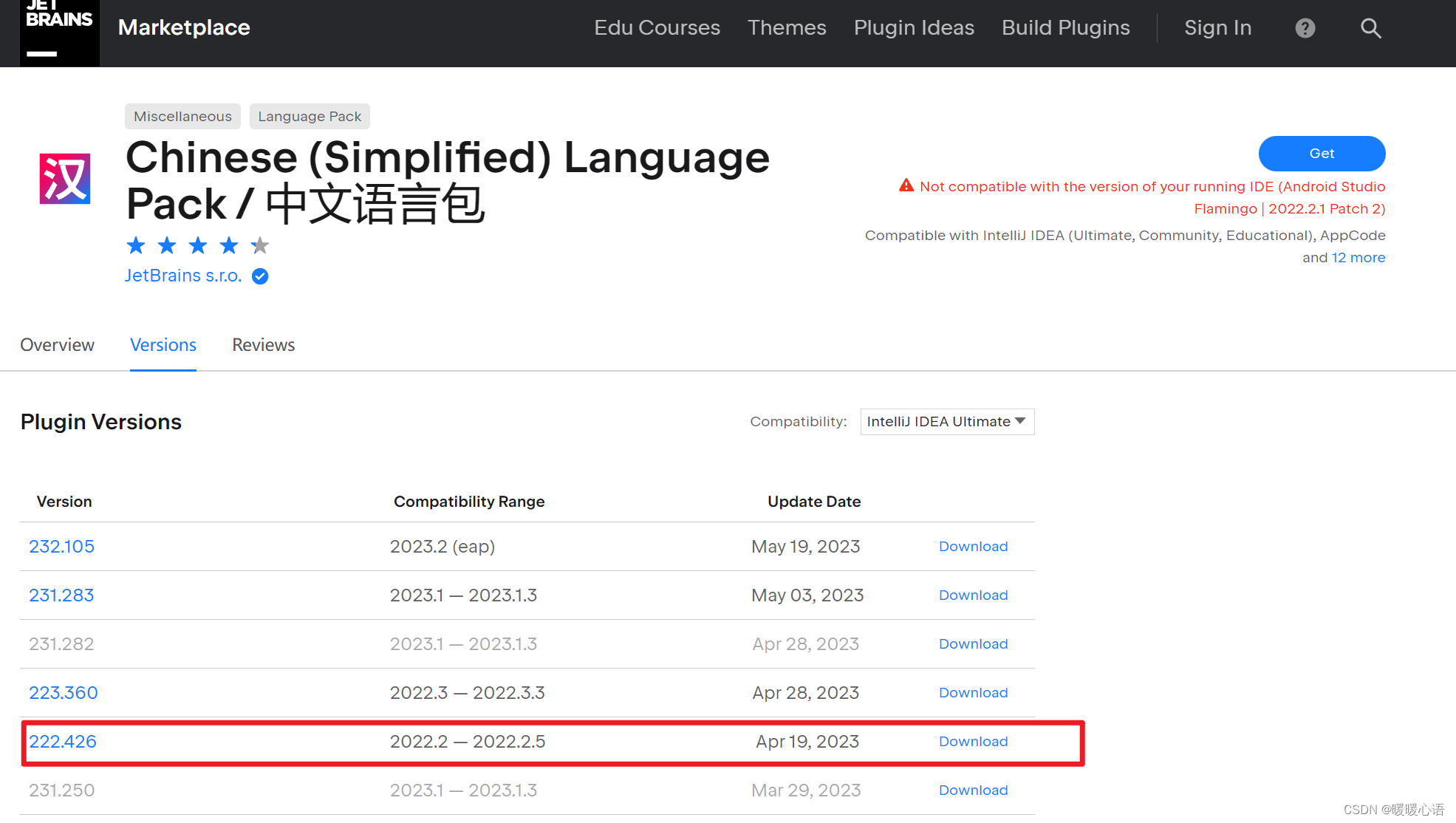1456x823 pixels.
Task: Click Sign In in the header
Action: tap(1217, 28)
